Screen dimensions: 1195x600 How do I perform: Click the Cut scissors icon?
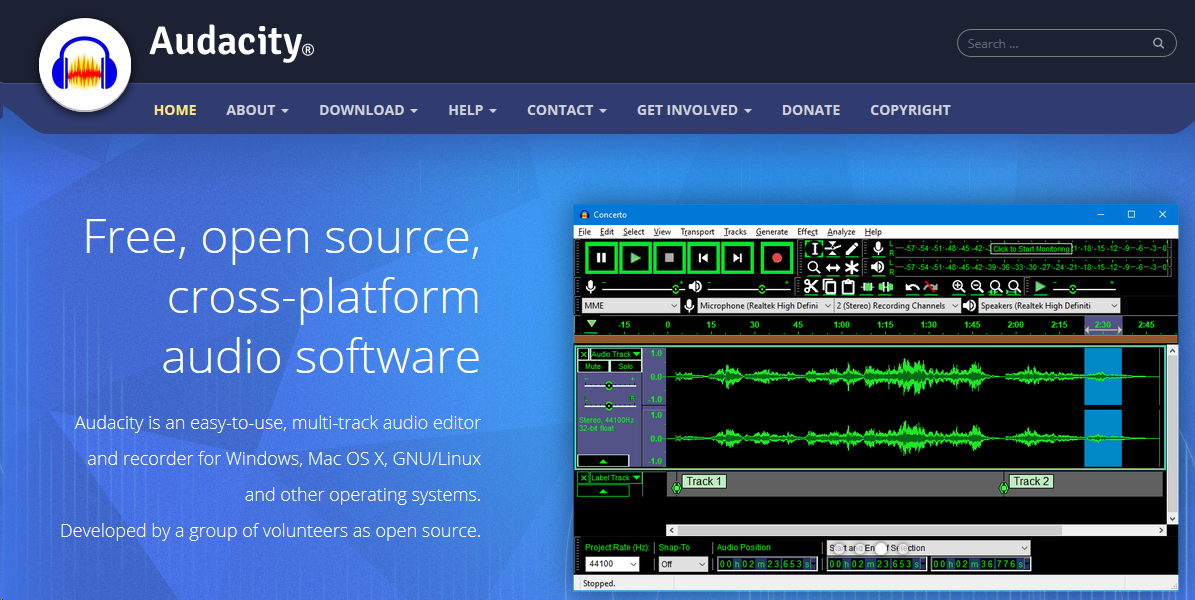click(x=810, y=287)
